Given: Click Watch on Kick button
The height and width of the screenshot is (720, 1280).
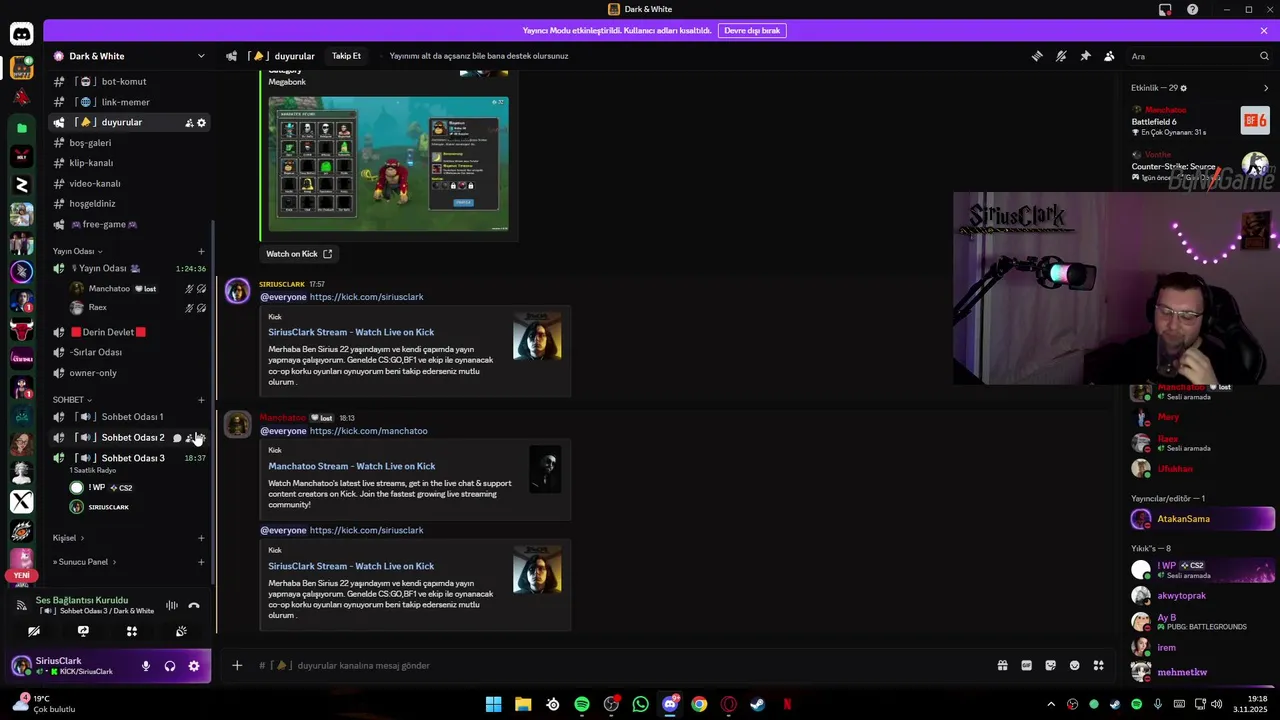Looking at the screenshot, I should [298, 254].
